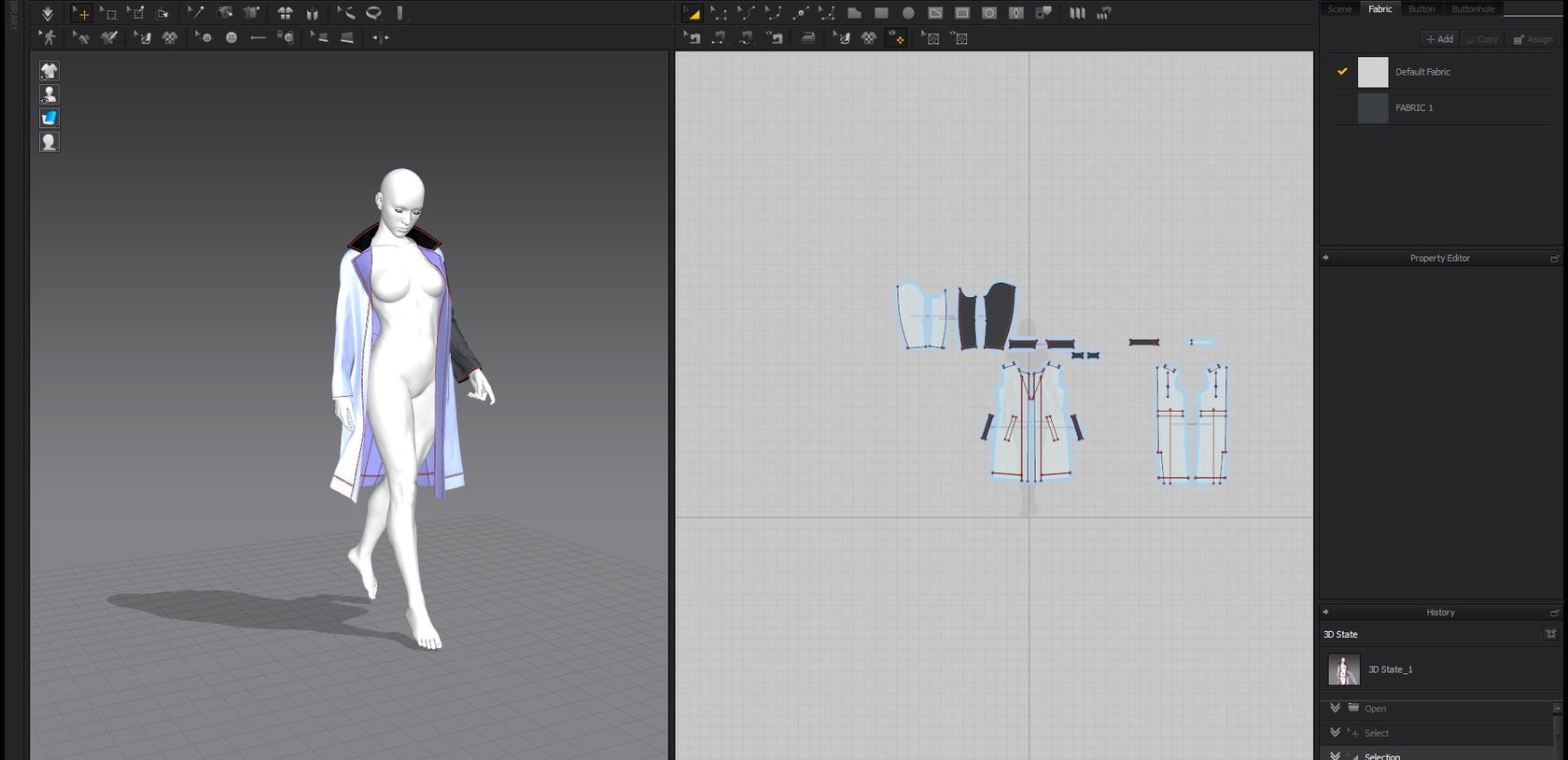Switch to the Scene tab
Viewport: 1568px width, 760px height.
(x=1339, y=9)
